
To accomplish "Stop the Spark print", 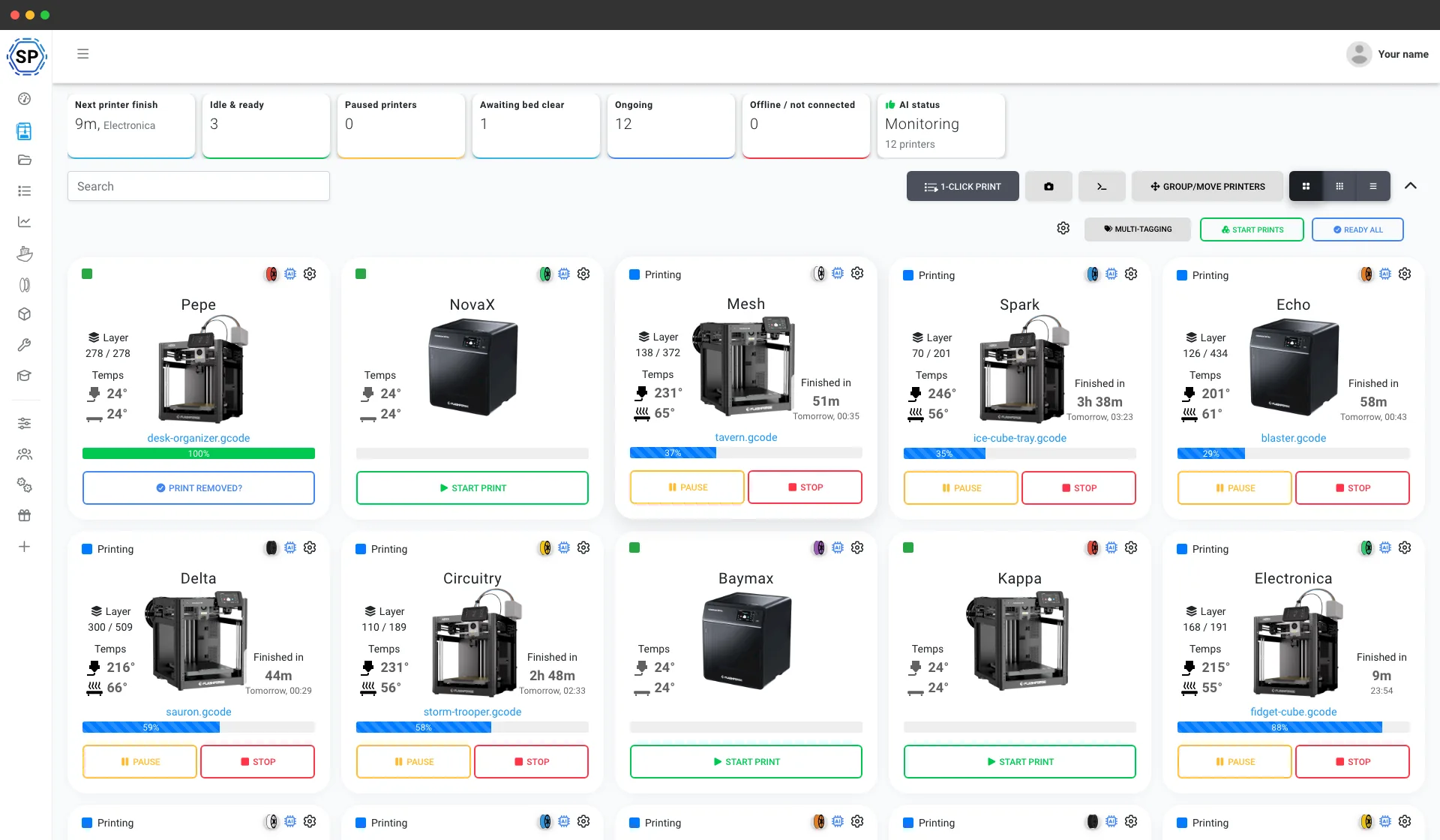I will tap(1078, 487).
